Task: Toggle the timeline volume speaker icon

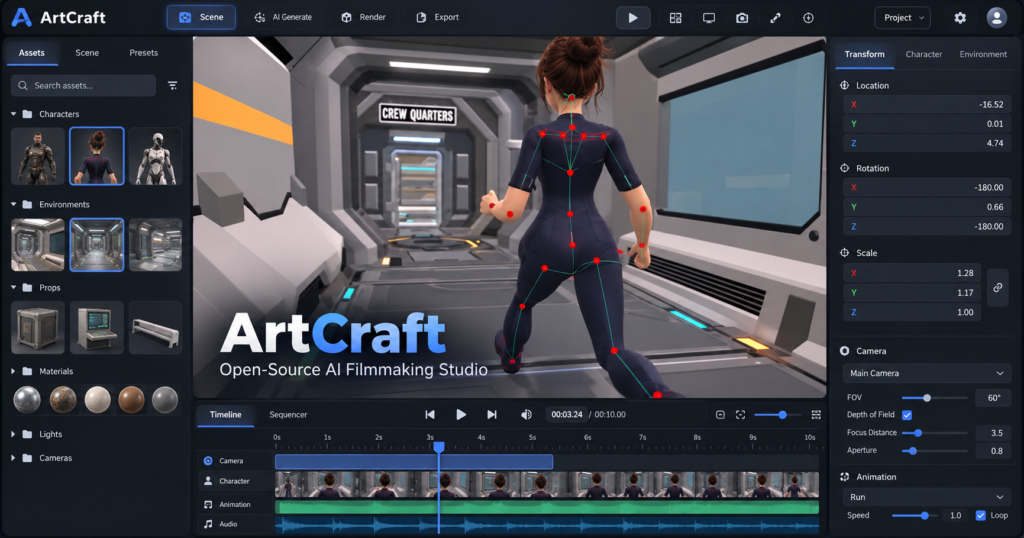Action: pos(526,415)
